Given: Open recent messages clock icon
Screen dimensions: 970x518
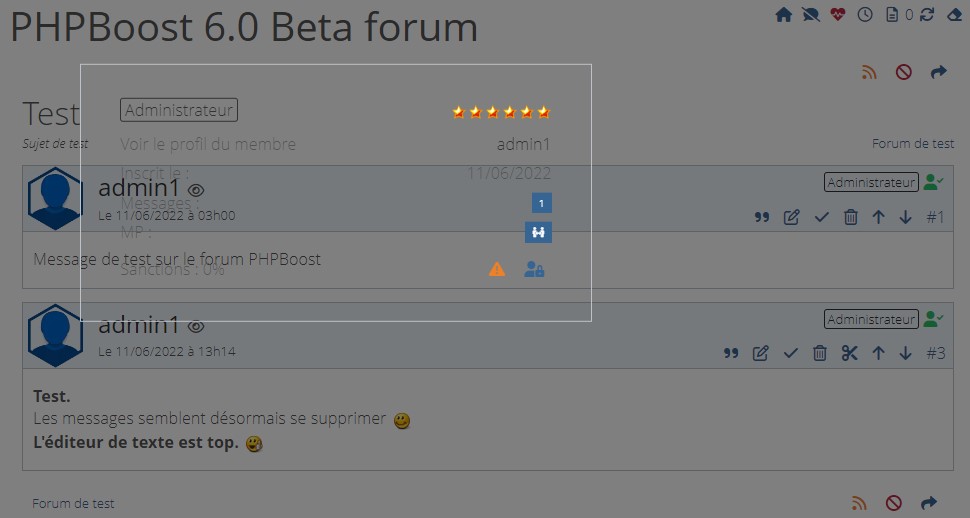Looking at the screenshot, I should (865, 15).
